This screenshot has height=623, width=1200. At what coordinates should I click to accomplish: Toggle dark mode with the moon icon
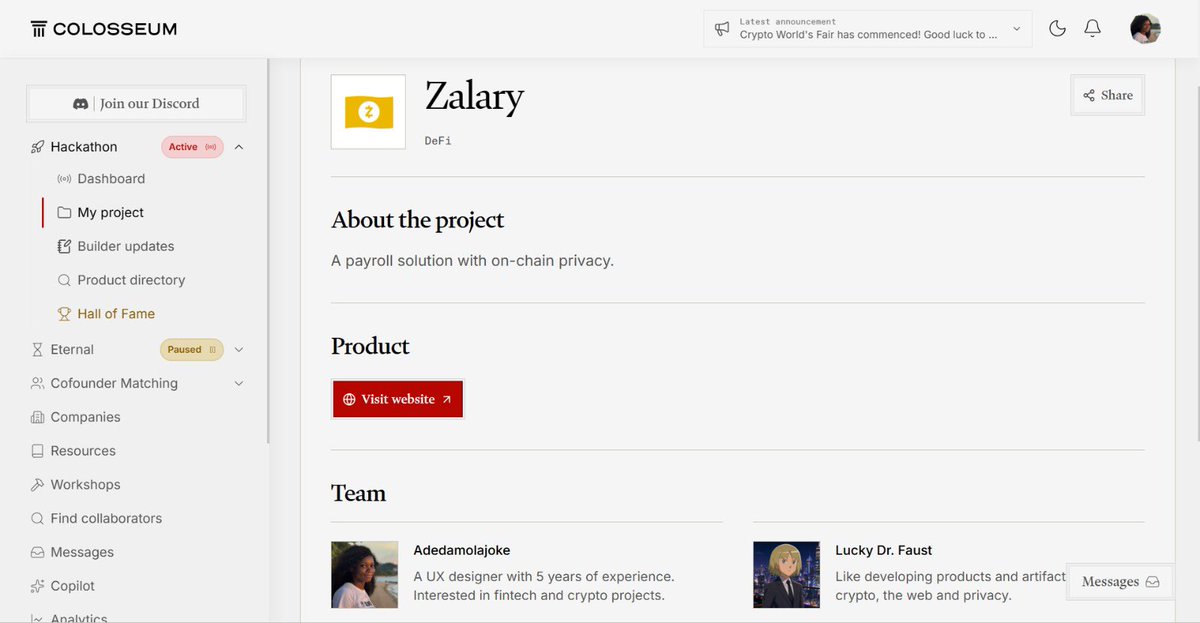point(1057,29)
